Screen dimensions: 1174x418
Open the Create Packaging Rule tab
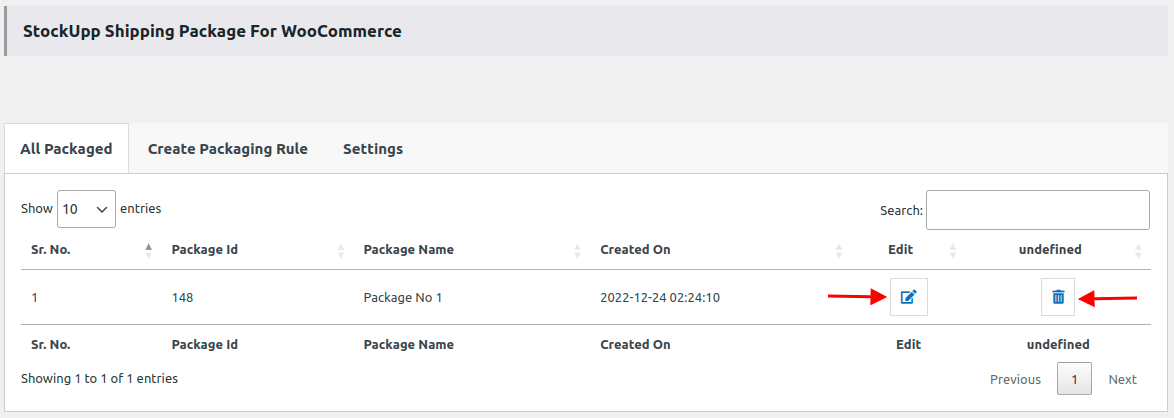click(228, 149)
